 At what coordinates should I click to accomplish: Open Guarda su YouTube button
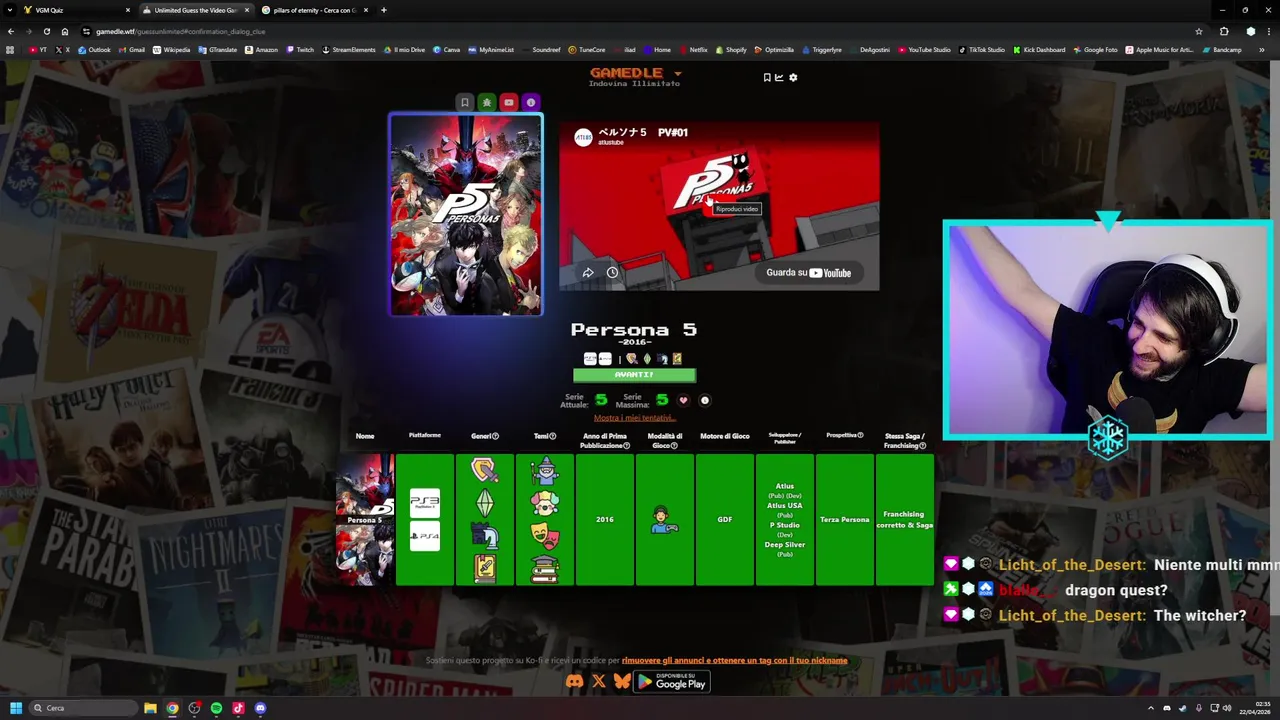809,273
